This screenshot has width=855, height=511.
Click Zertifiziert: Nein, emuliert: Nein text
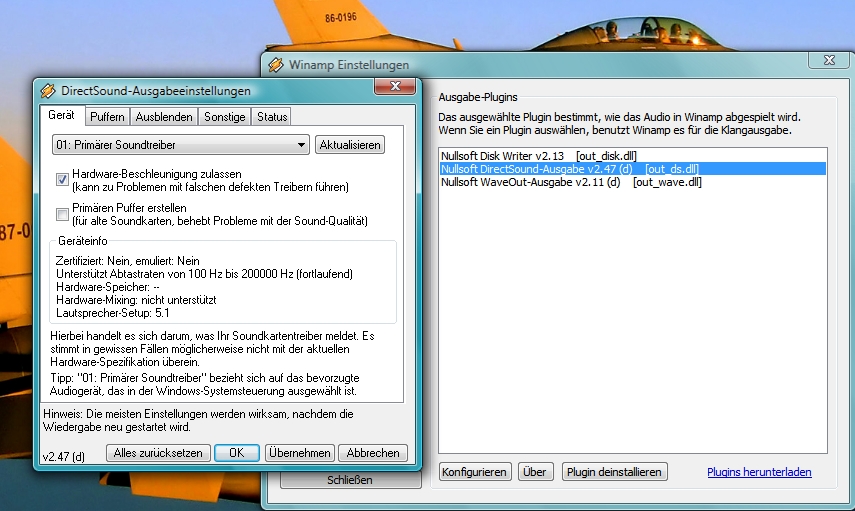point(128,261)
